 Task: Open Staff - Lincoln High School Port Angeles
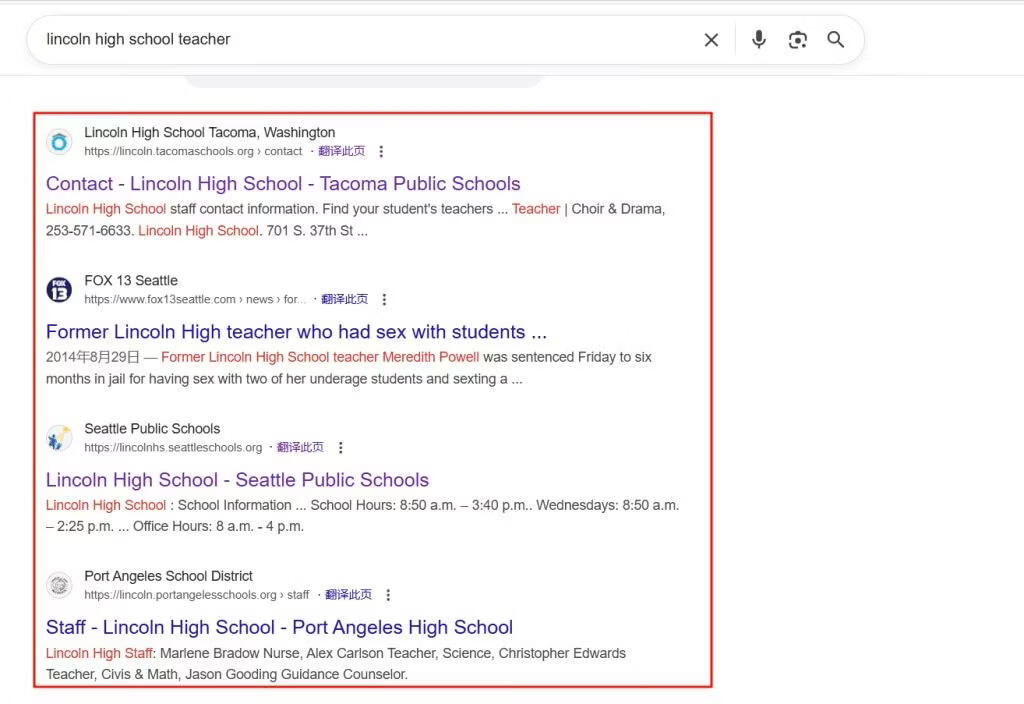tap(279, 628)
